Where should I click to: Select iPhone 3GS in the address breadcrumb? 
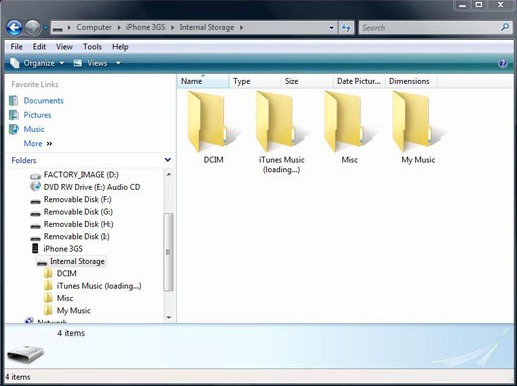coord(145,27)
